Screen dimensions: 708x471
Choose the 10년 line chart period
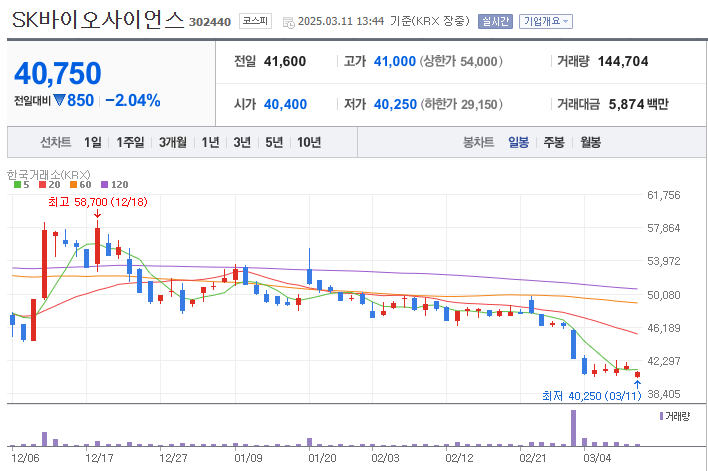309,142
